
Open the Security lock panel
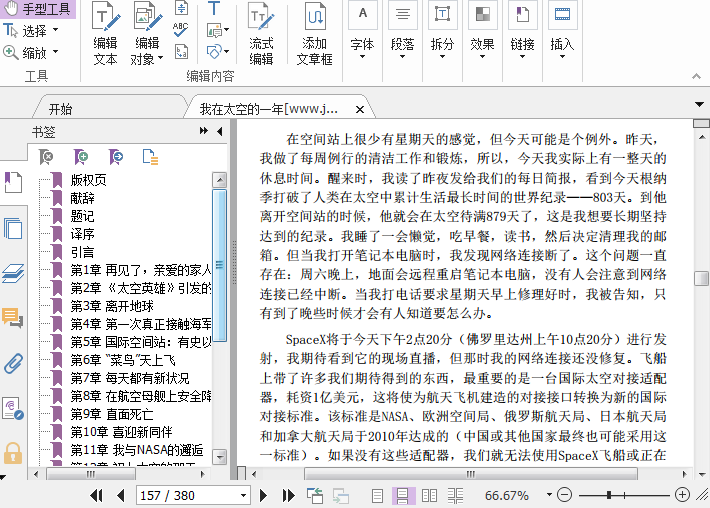click(13, 452)
